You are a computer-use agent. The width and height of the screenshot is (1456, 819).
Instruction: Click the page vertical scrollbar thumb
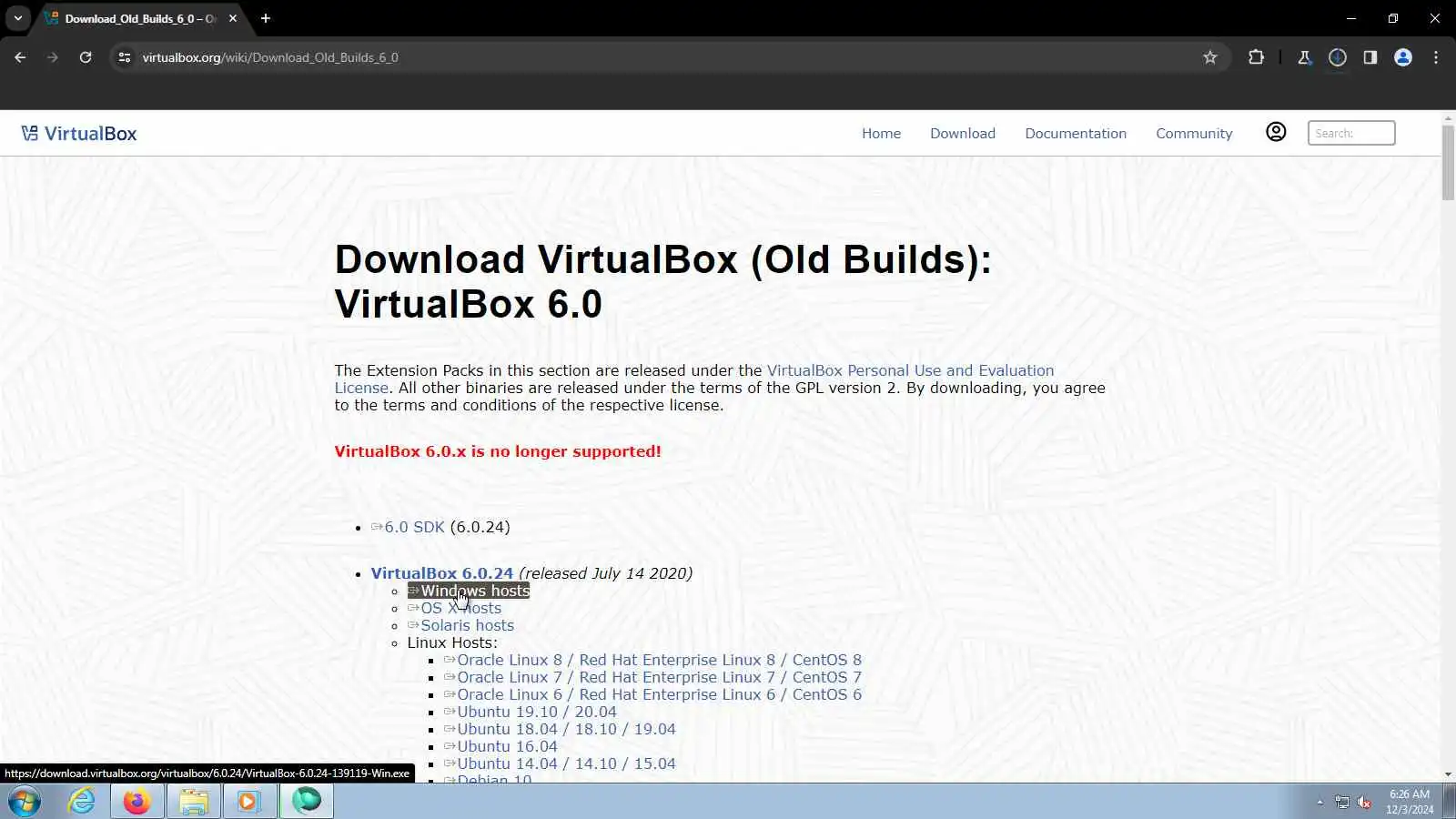click(1448, 162)
